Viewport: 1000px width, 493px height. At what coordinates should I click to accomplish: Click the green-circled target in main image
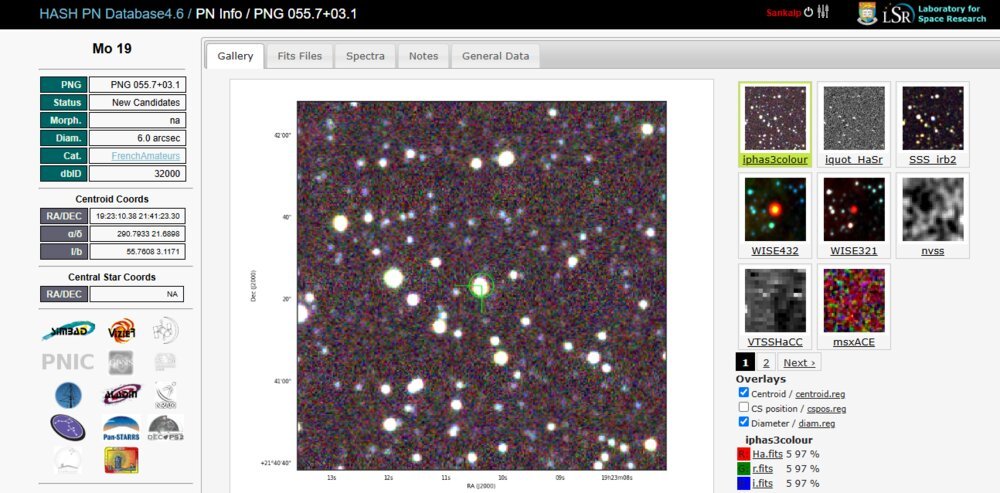point(481,286)
